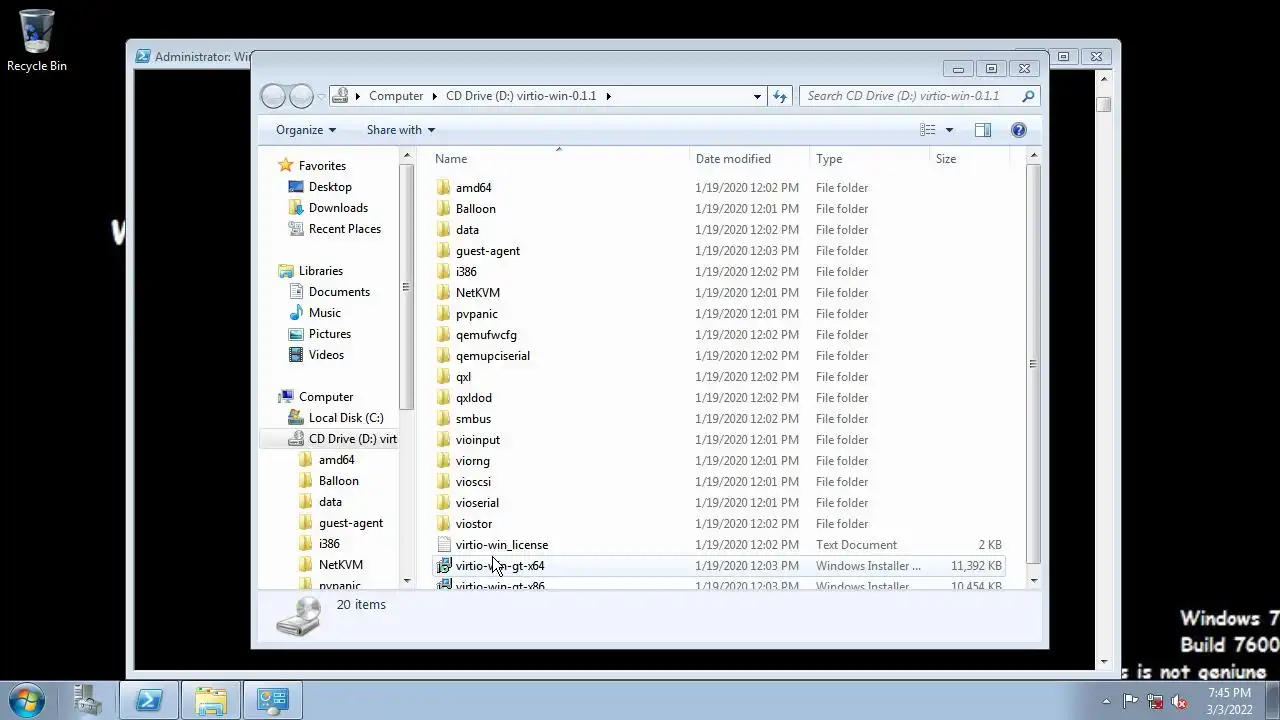
Task: Click the Windows Explorer taskbar icon
Action: (x=211, y=700)
